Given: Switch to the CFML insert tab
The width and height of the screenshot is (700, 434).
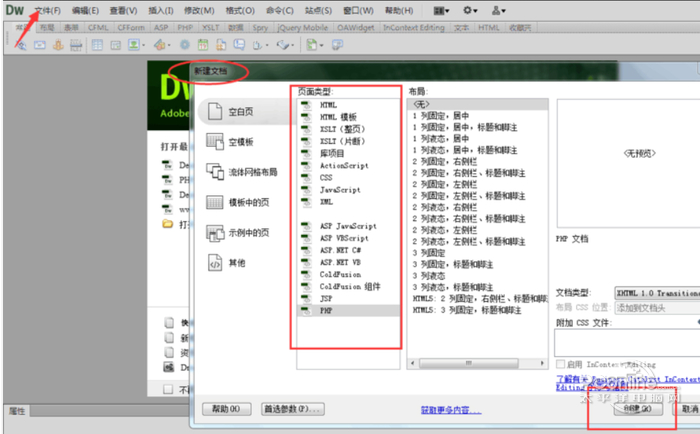Looking at the screenshot, I should click(98, 28).
